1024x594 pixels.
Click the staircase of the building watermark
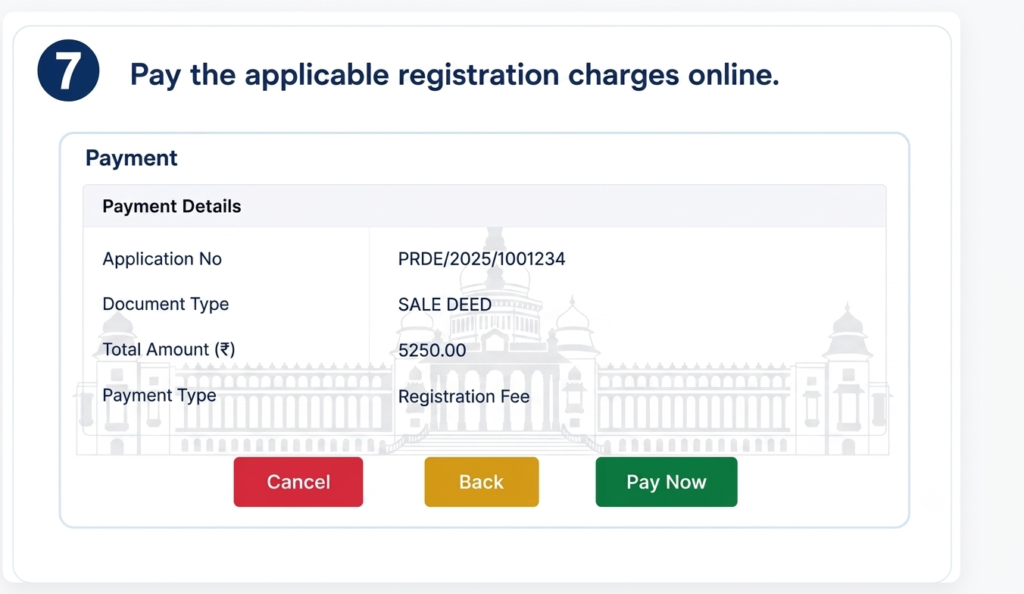(x=495, y=441)
